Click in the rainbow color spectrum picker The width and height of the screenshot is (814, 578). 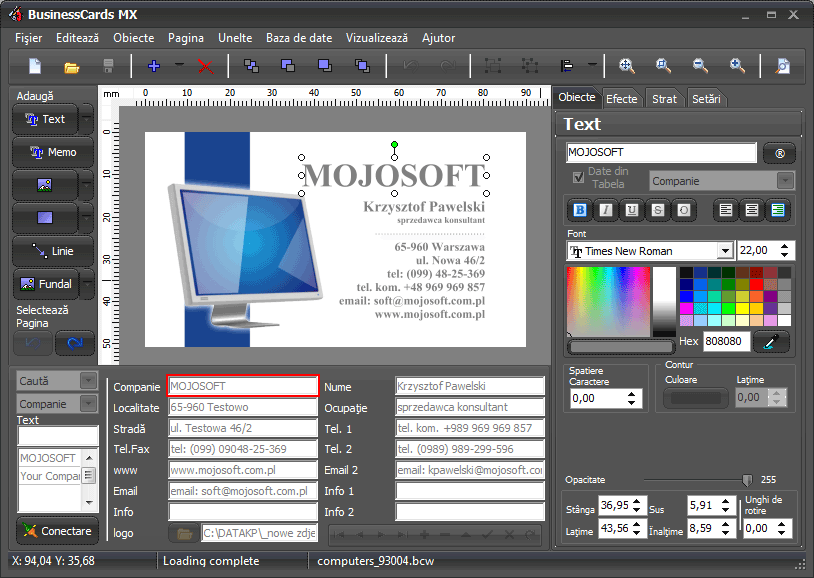pyautogui.click(x=608, y=302)
